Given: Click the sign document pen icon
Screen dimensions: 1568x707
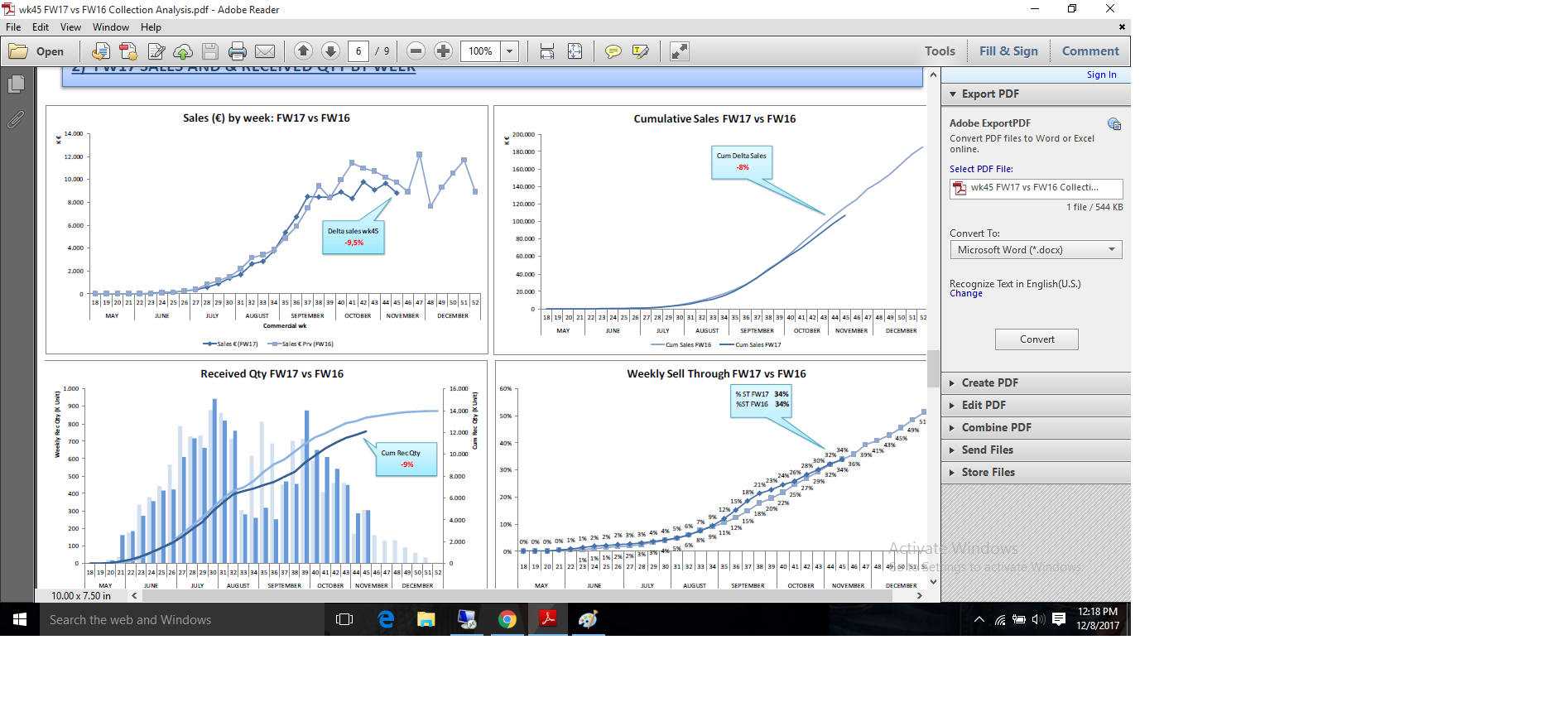Looking at the screenshot, I should [156, 51].
